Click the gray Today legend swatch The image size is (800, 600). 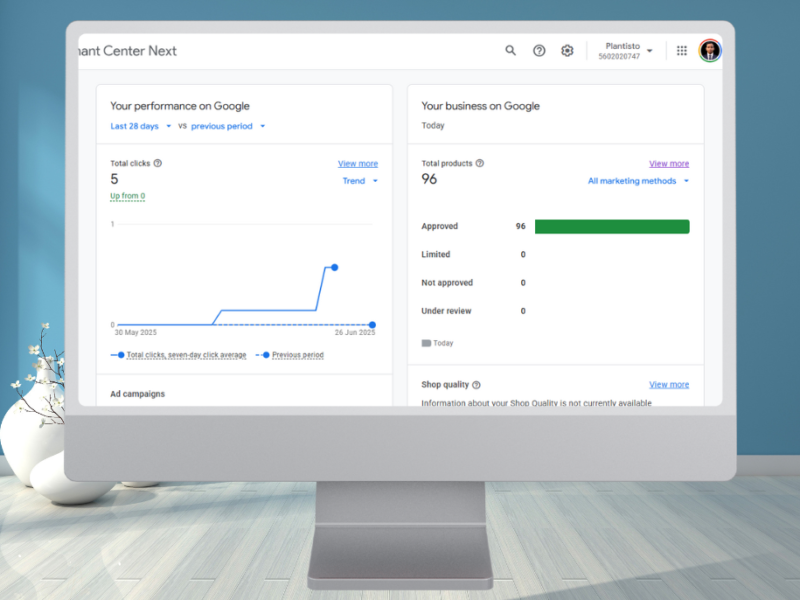(x=426, y=343)
